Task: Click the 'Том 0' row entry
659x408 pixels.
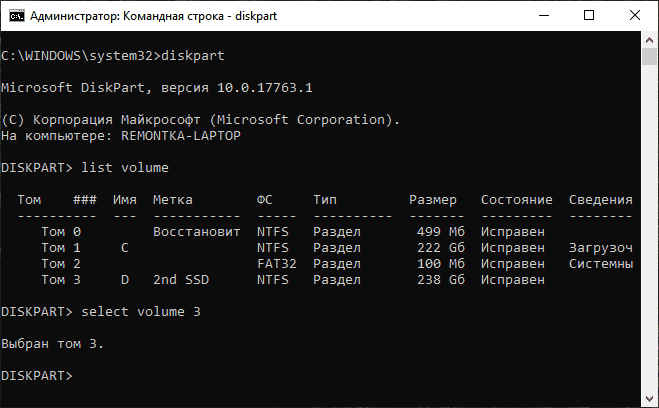Action: (61, 232)
